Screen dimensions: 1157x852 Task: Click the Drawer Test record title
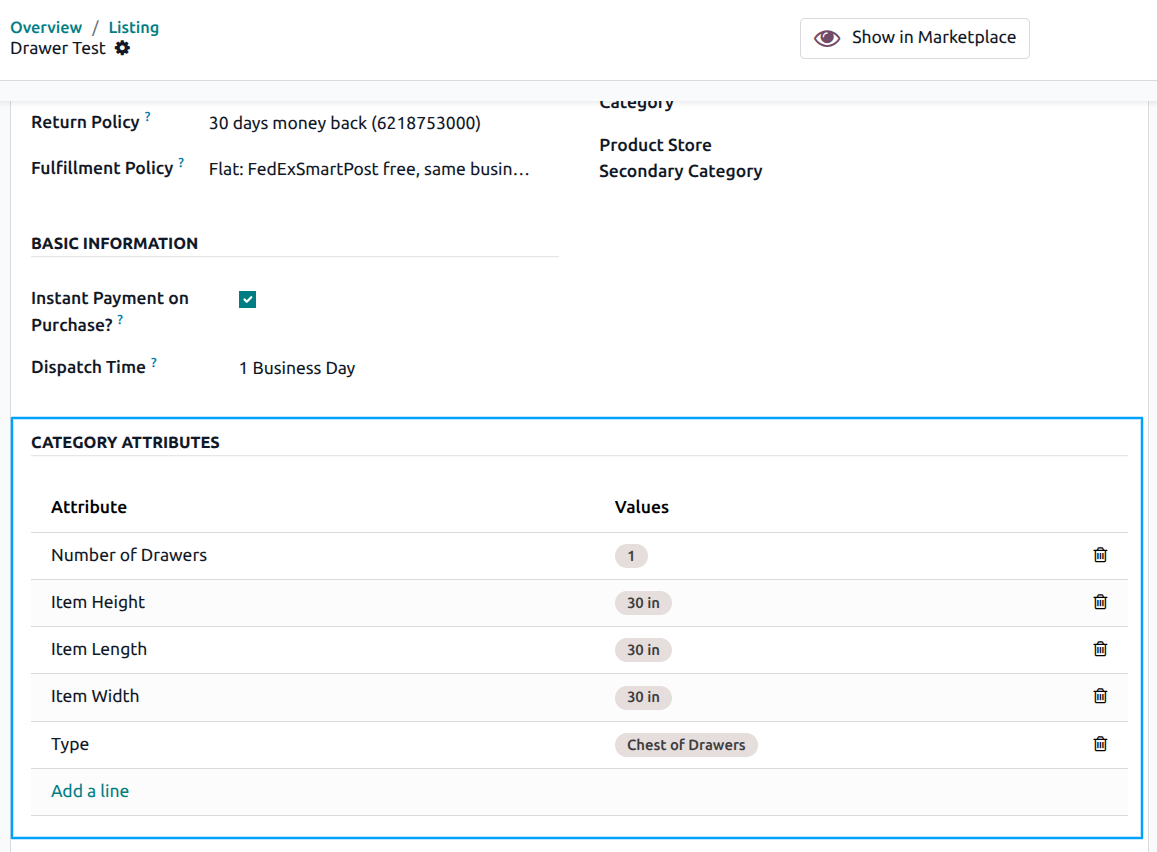point(58,48)
